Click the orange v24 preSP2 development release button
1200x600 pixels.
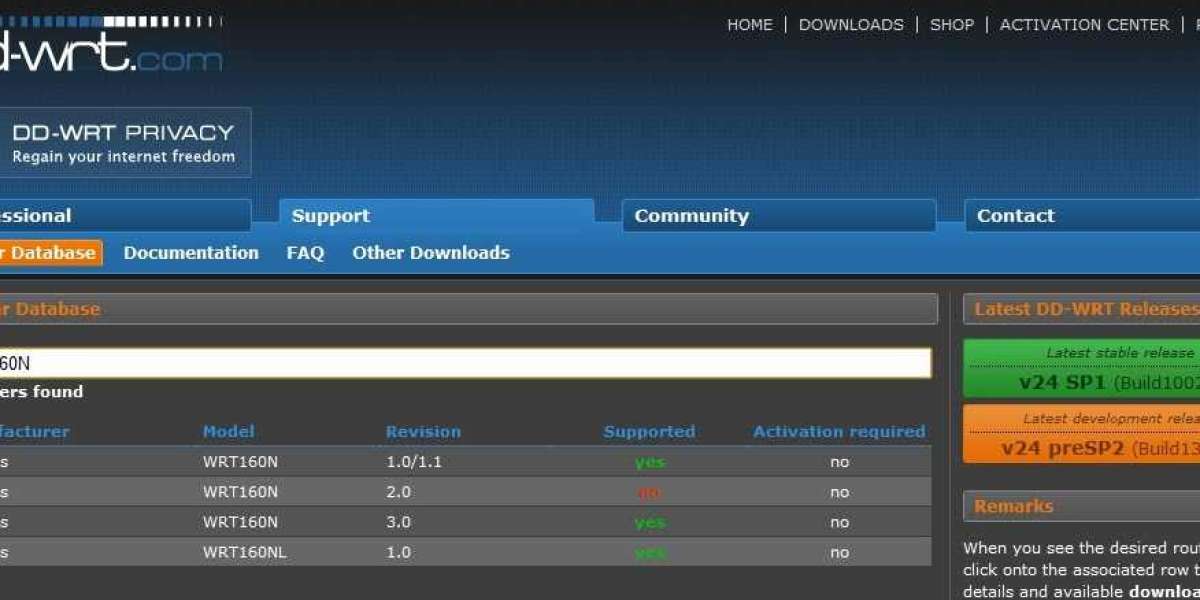coord(1081,435)
